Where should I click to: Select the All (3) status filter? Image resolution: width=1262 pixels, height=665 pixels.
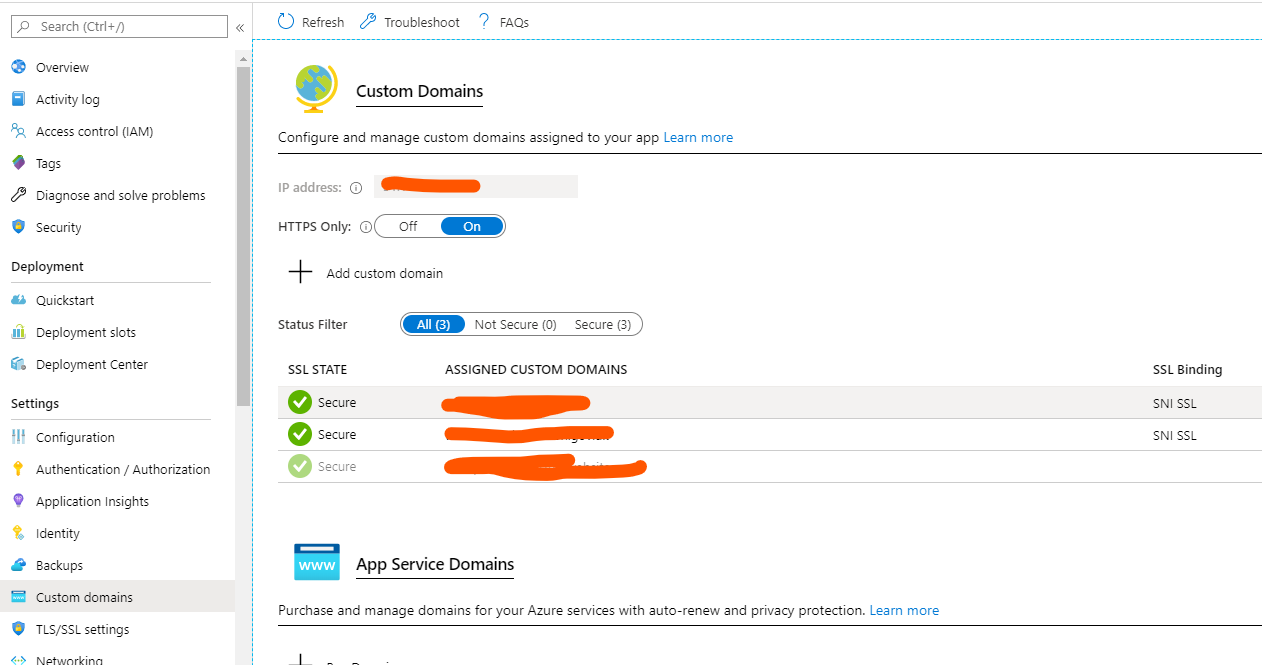[434, 324]
